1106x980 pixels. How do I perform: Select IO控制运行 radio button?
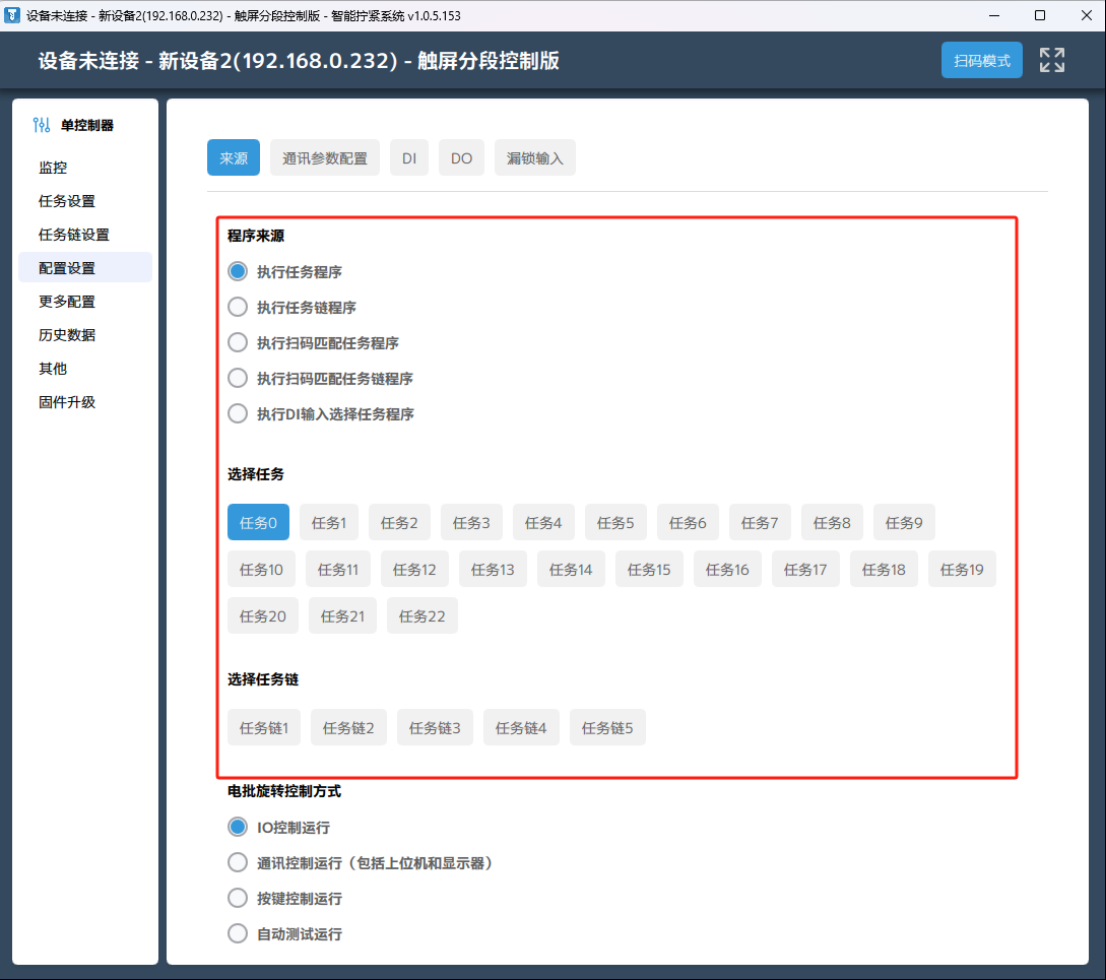[238, 827]
